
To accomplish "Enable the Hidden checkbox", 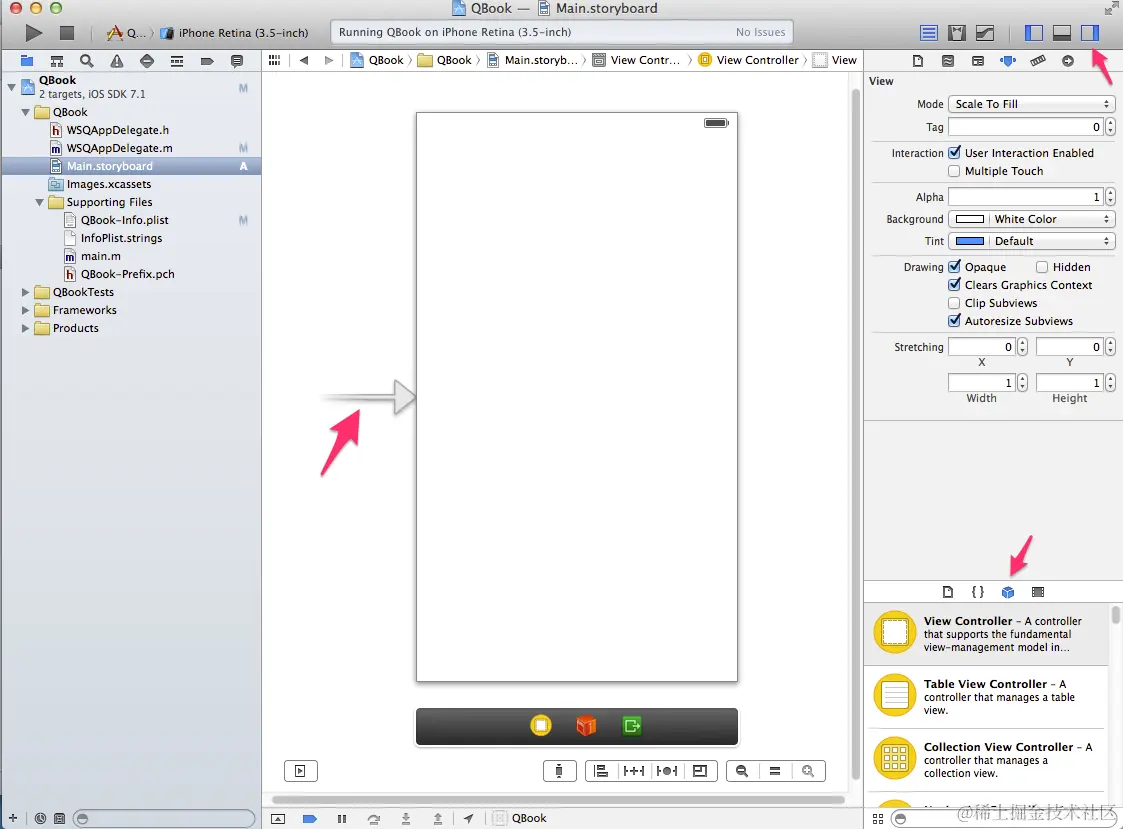I will [1042, 267].
